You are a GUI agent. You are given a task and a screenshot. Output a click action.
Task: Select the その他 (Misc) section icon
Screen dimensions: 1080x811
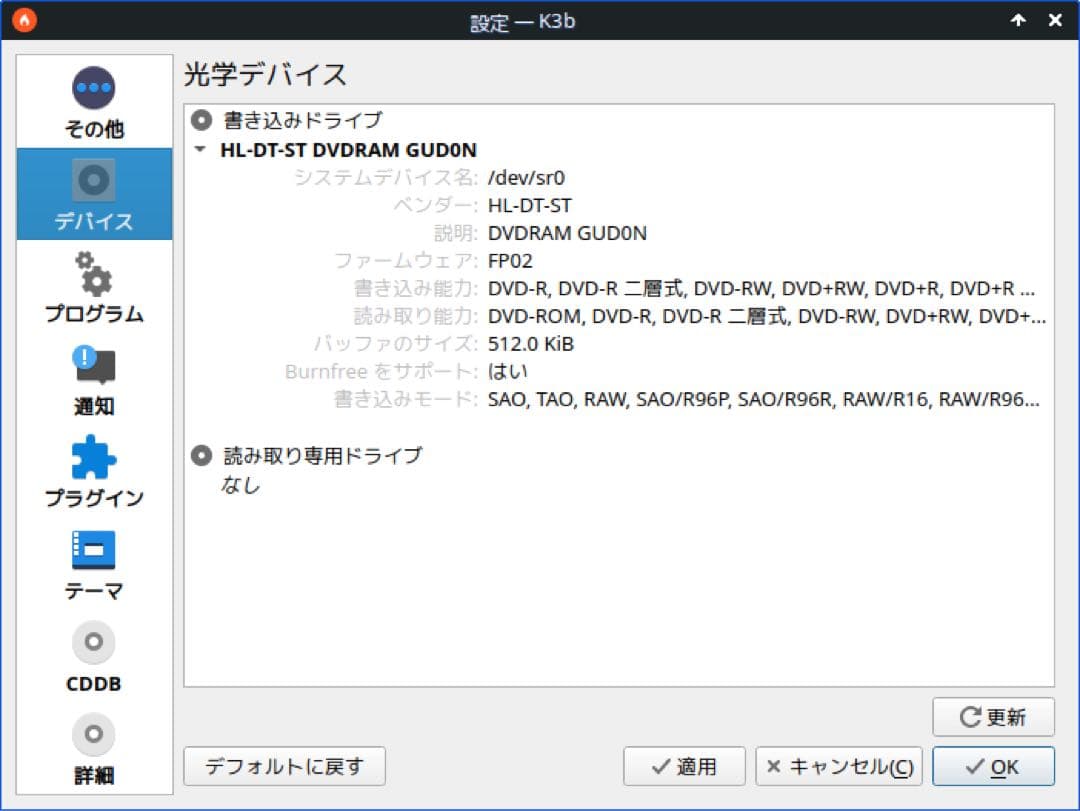(94, 101)
